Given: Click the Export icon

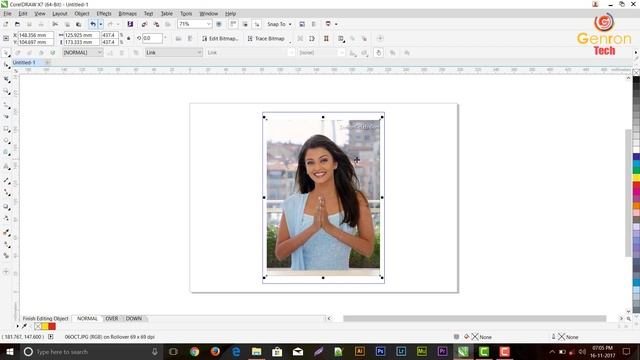Looking at the screenshot, I should [x=156, y=24].
